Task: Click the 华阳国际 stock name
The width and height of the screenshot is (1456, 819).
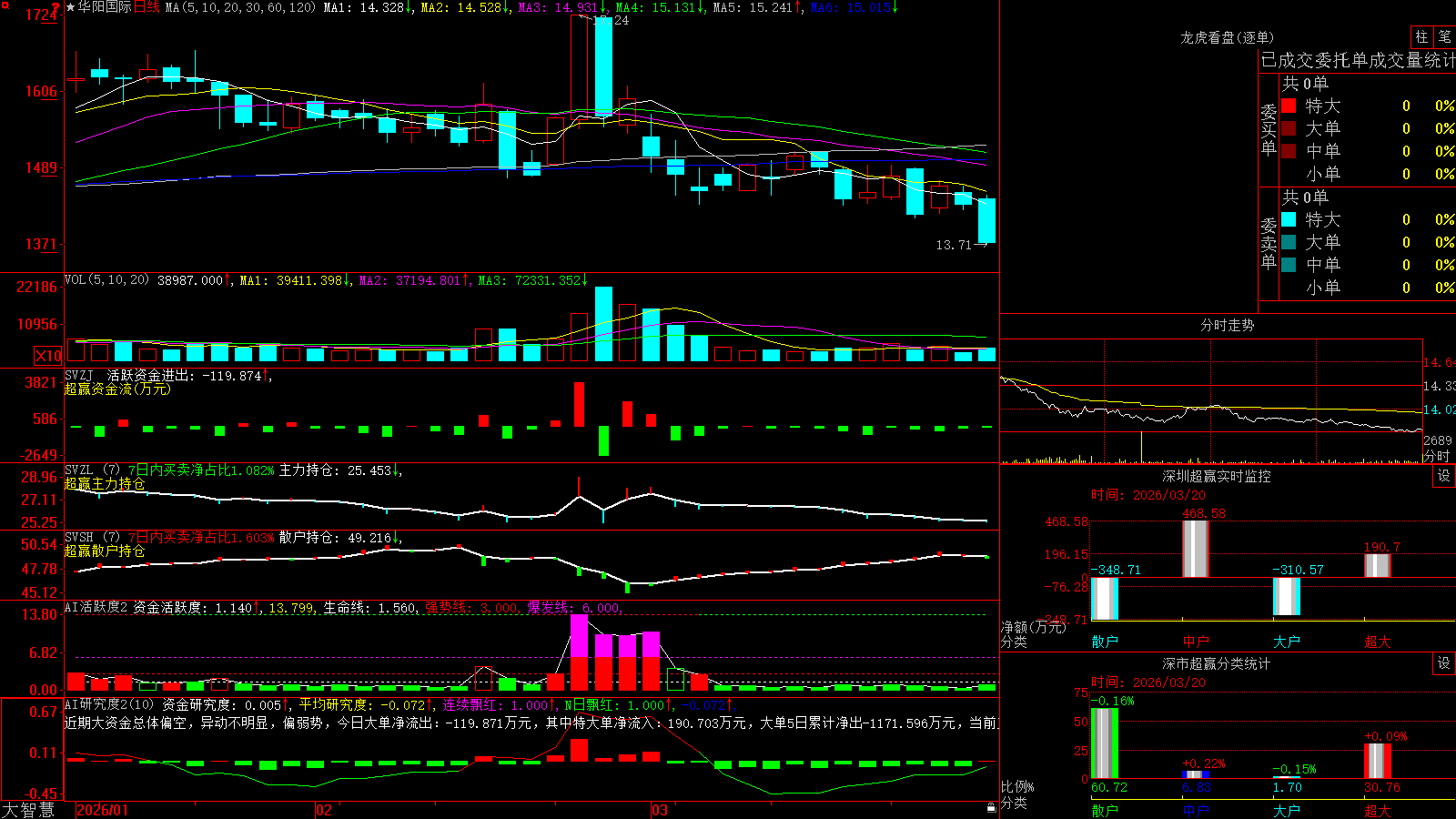Action: (x=105, y=7)
